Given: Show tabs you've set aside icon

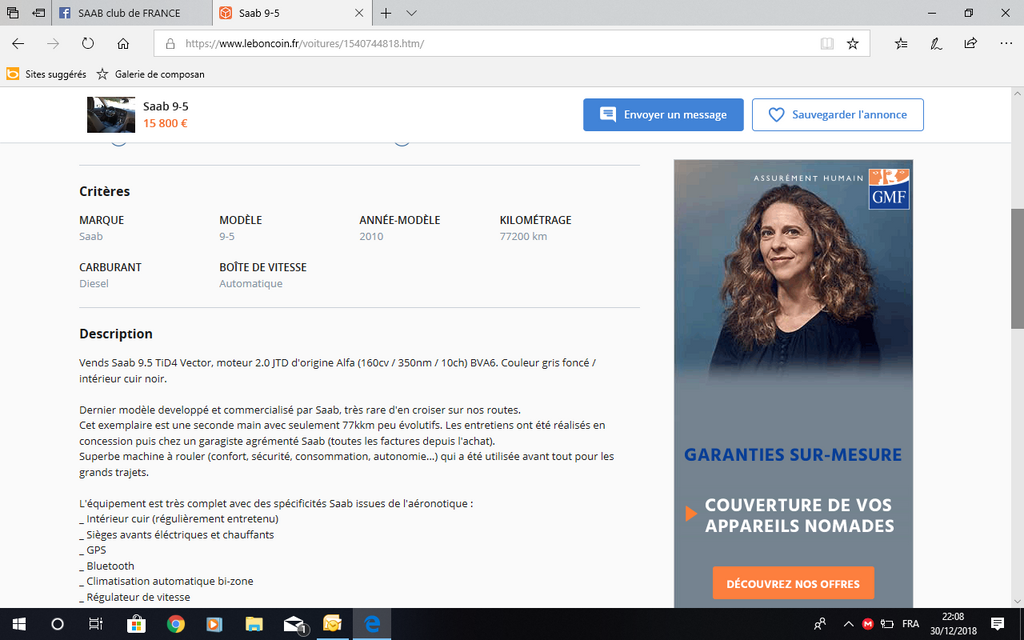Looking at the screenshot, I should pyautogui.click(x=12, y=13).
